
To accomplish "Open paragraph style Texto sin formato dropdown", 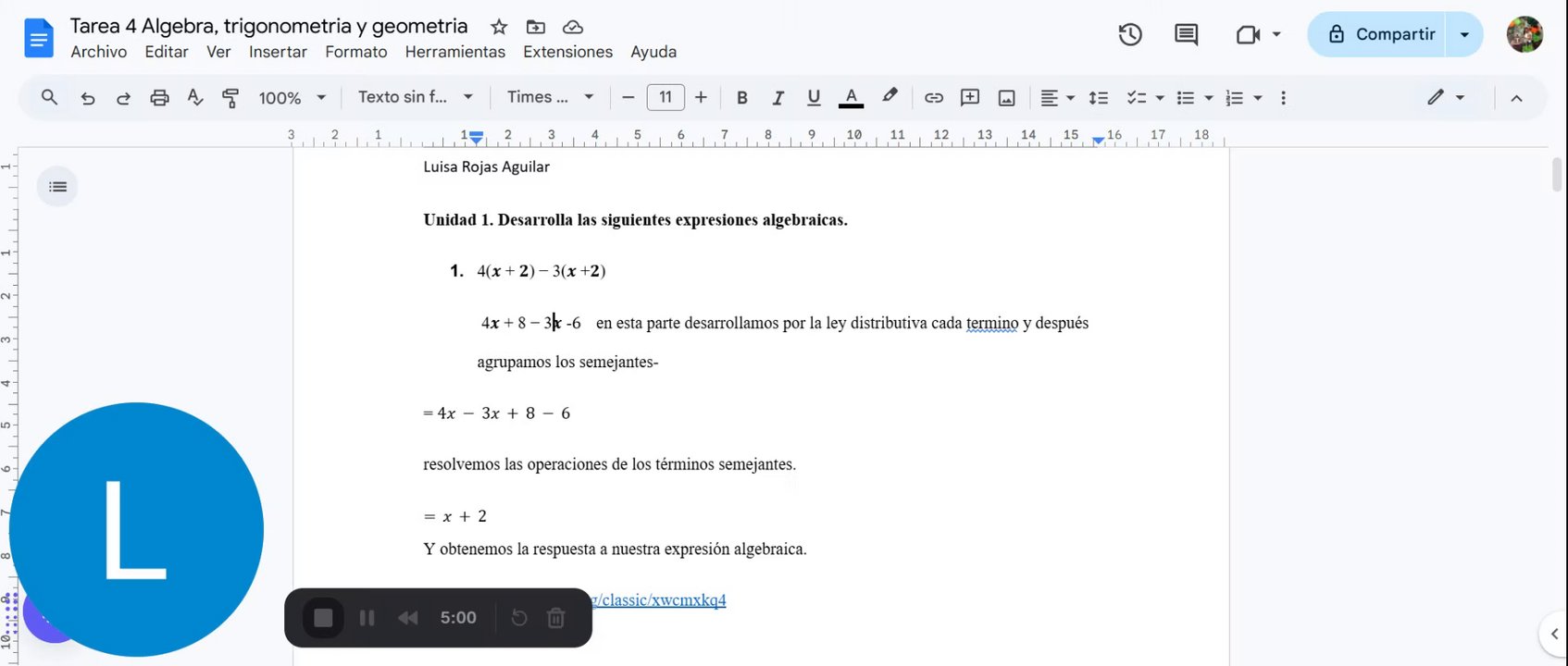I will pos(416,97).
